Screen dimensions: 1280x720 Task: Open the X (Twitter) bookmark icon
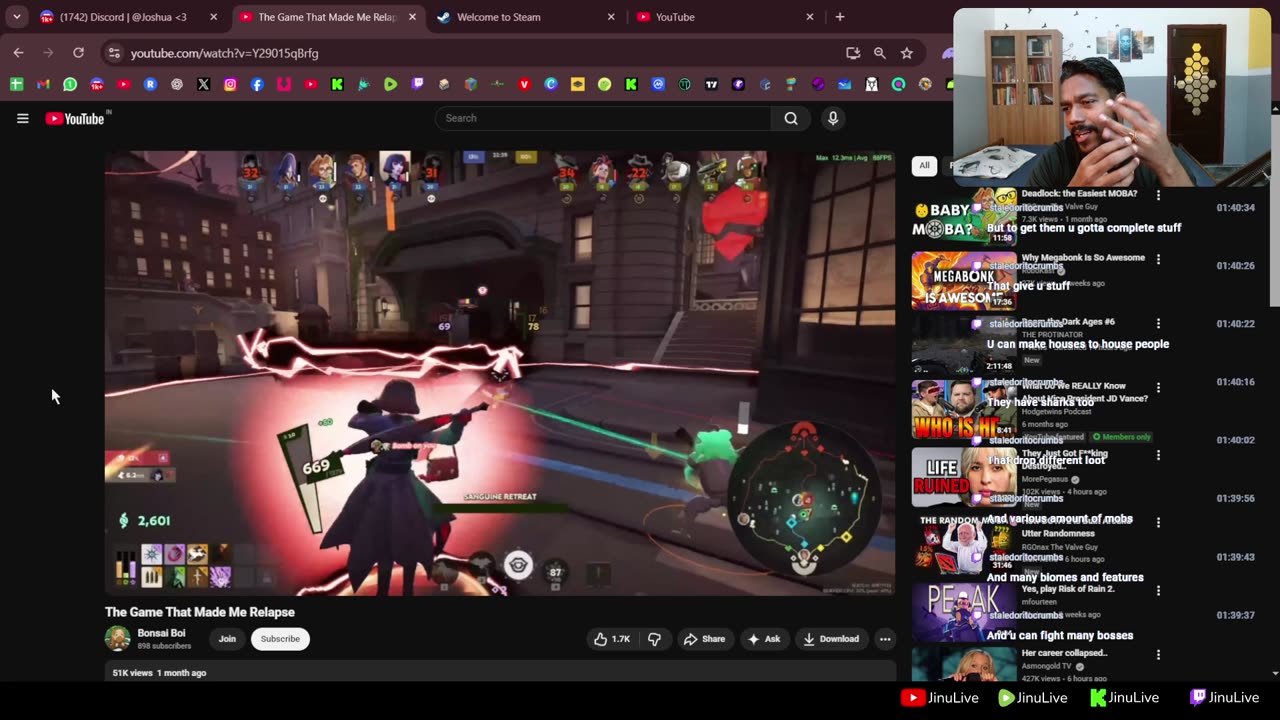point(204,85)
